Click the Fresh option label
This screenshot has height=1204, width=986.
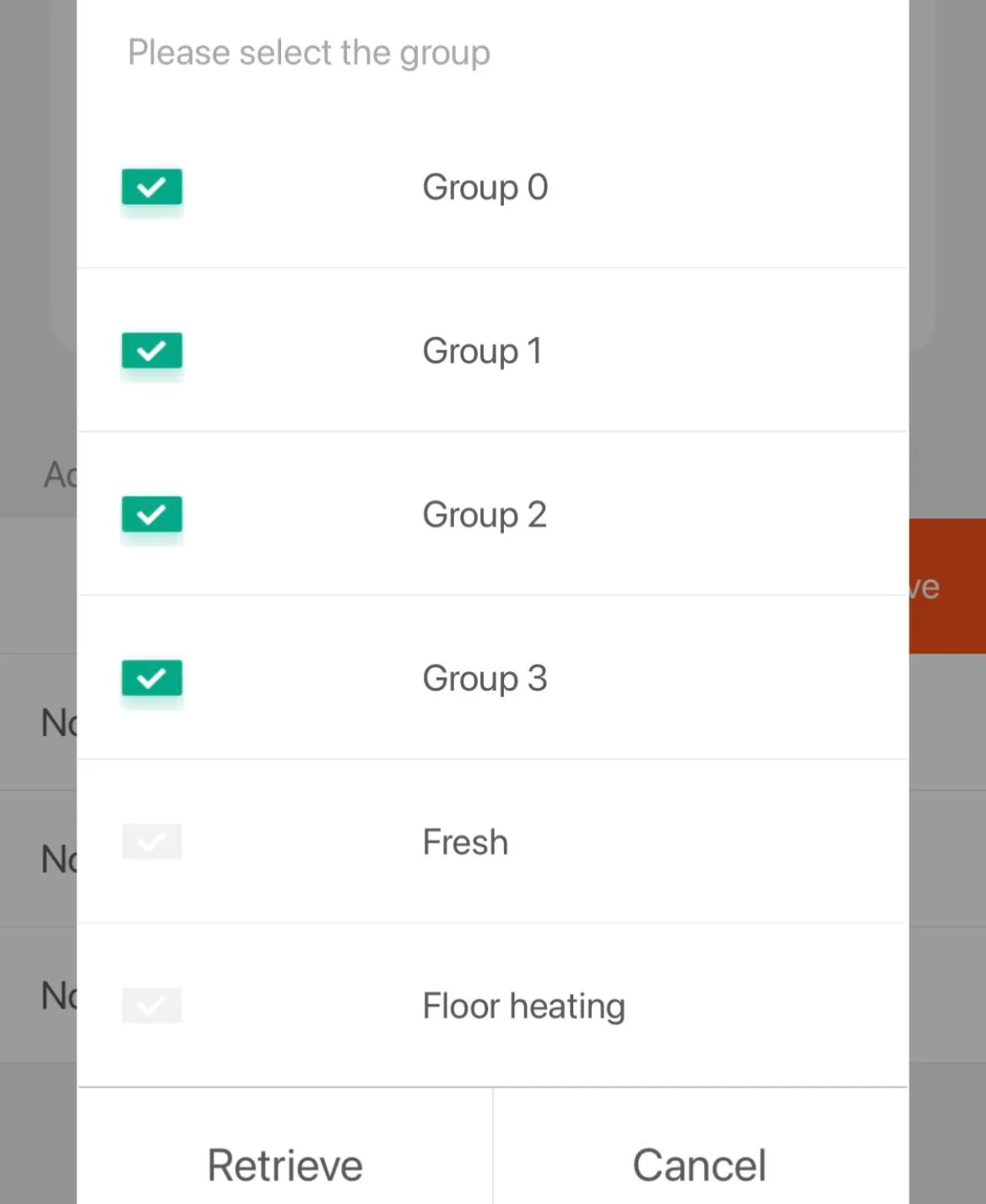[465, 843]
